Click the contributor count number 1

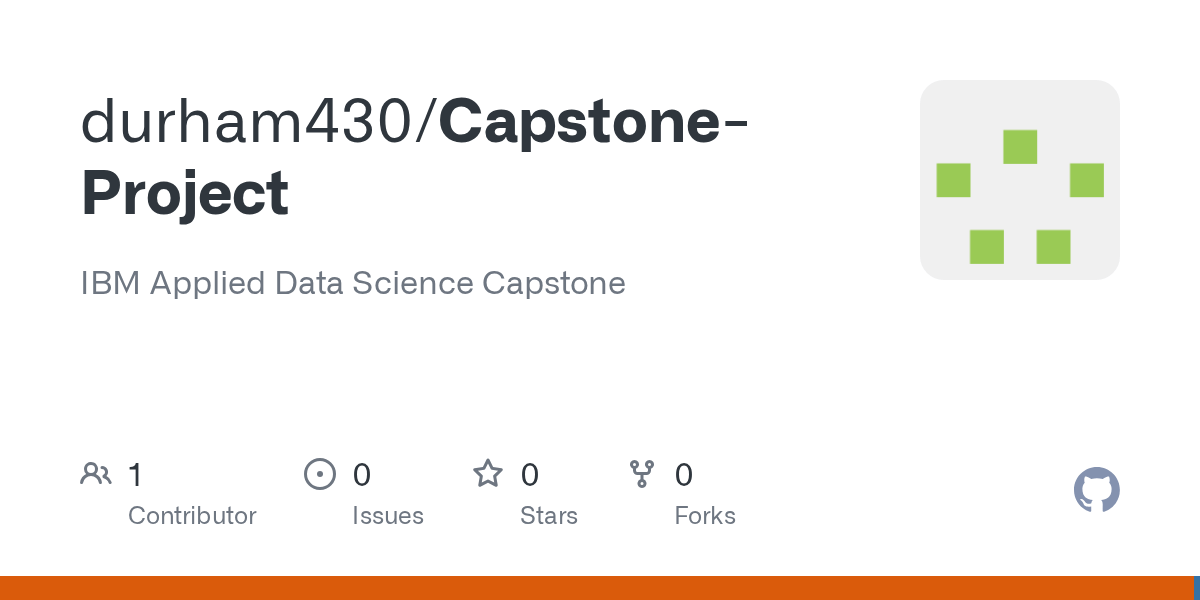coord(136,474)
